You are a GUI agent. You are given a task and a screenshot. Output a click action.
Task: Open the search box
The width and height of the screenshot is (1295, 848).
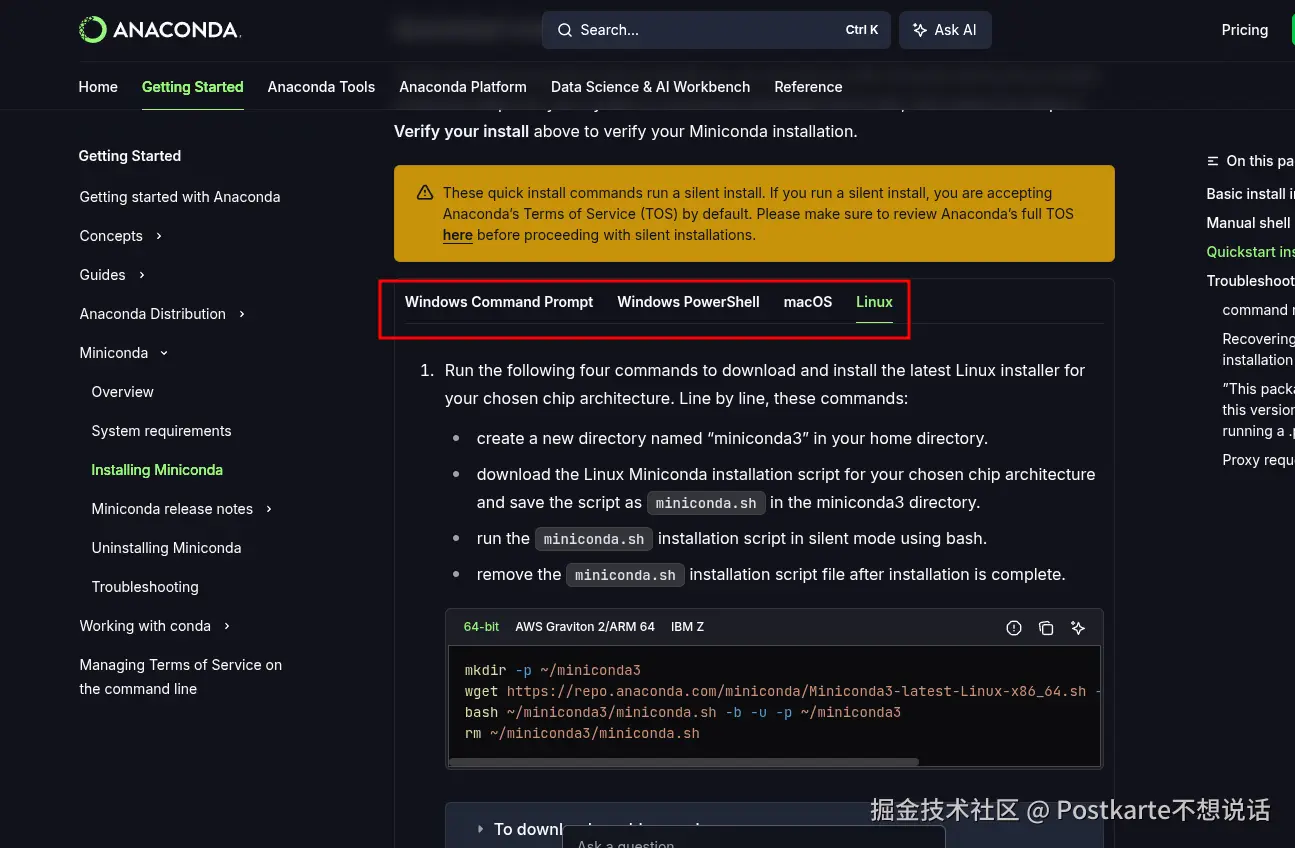[x=716, y=30]
